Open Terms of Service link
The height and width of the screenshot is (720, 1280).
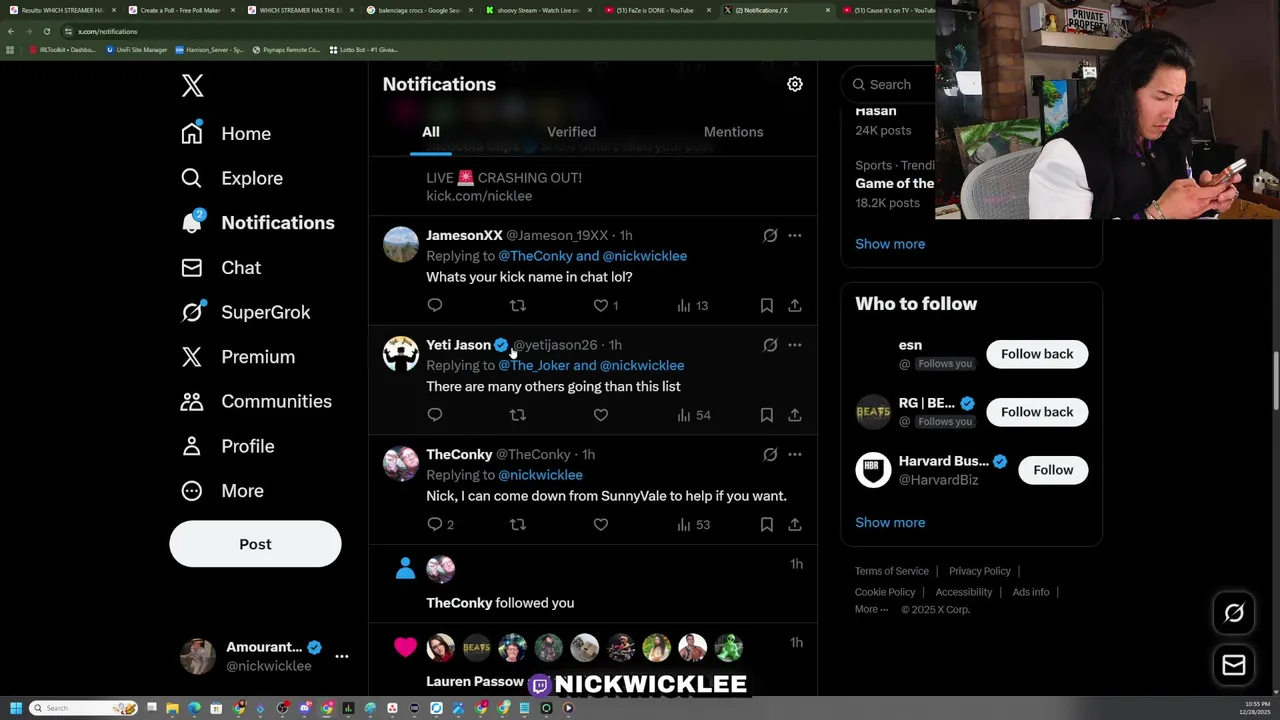[892, 571]
